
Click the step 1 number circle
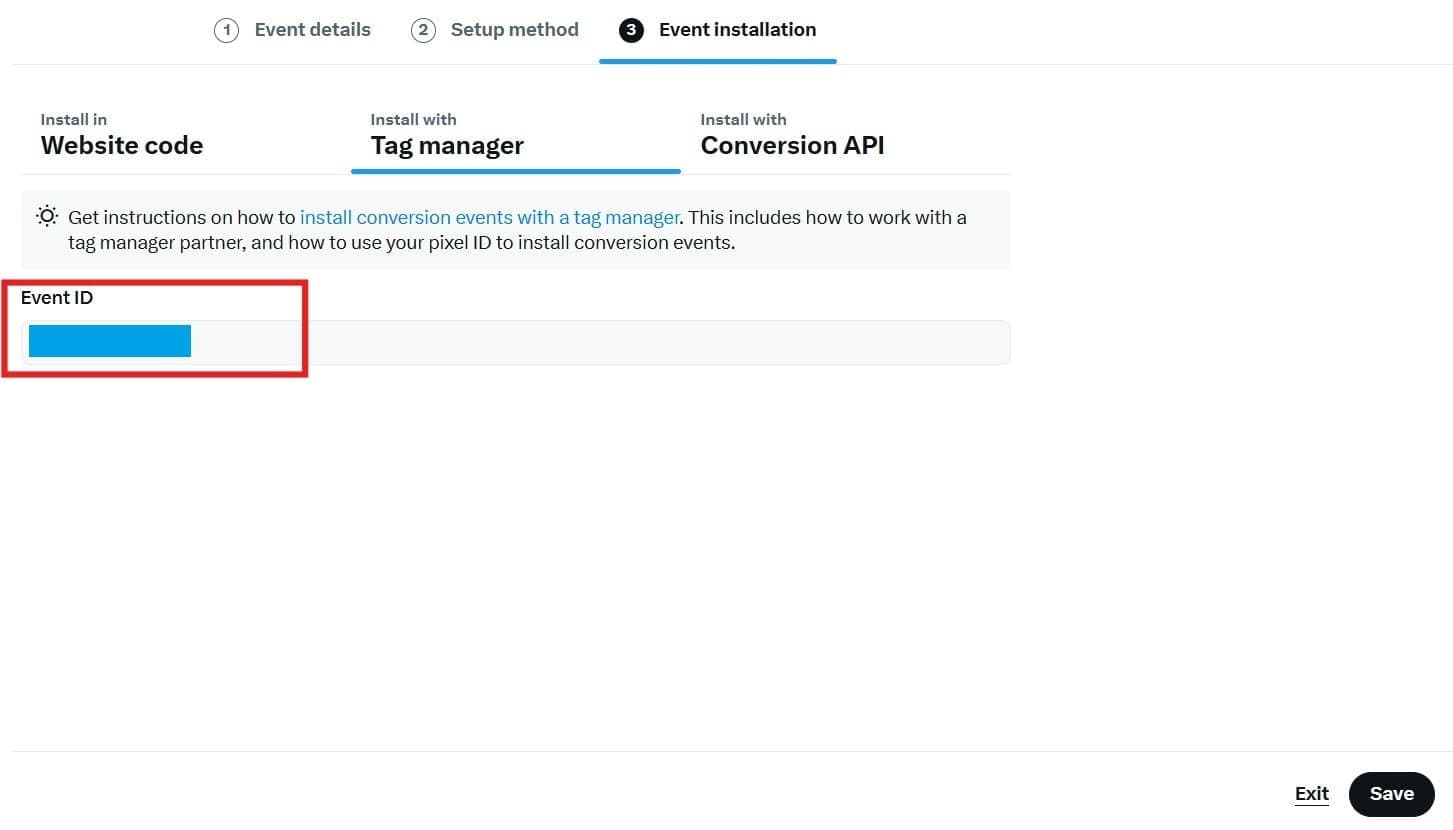click(226, 30)
